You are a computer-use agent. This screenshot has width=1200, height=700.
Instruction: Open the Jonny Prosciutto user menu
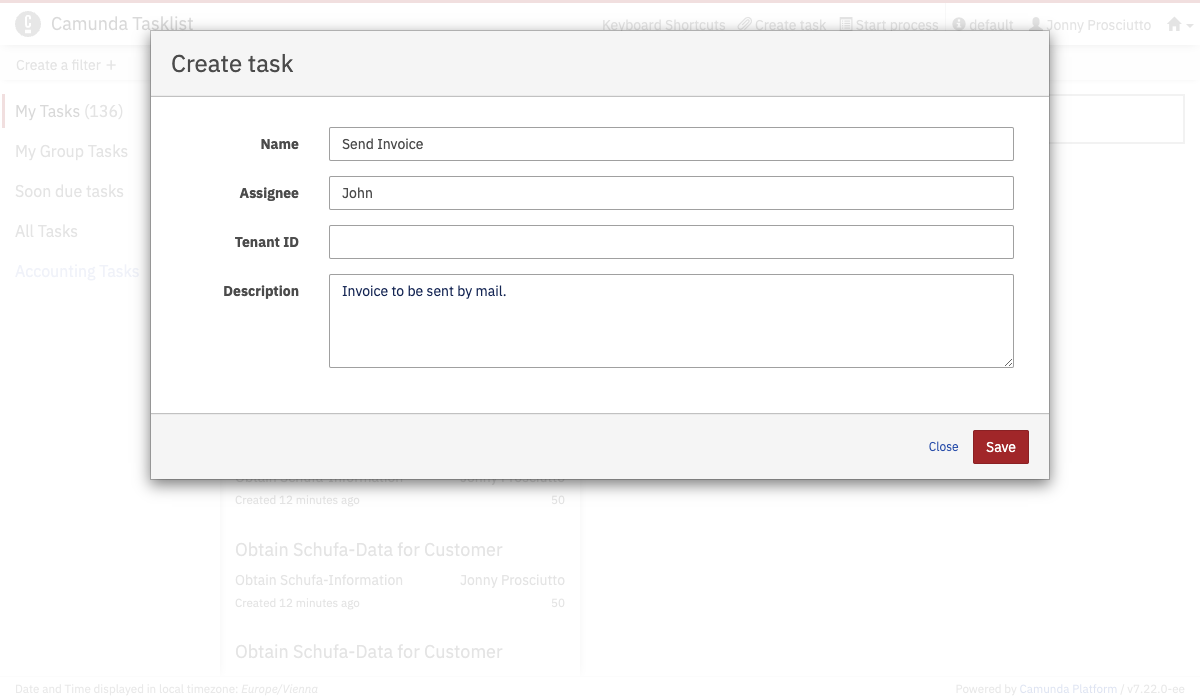[x=1090, y=25]
